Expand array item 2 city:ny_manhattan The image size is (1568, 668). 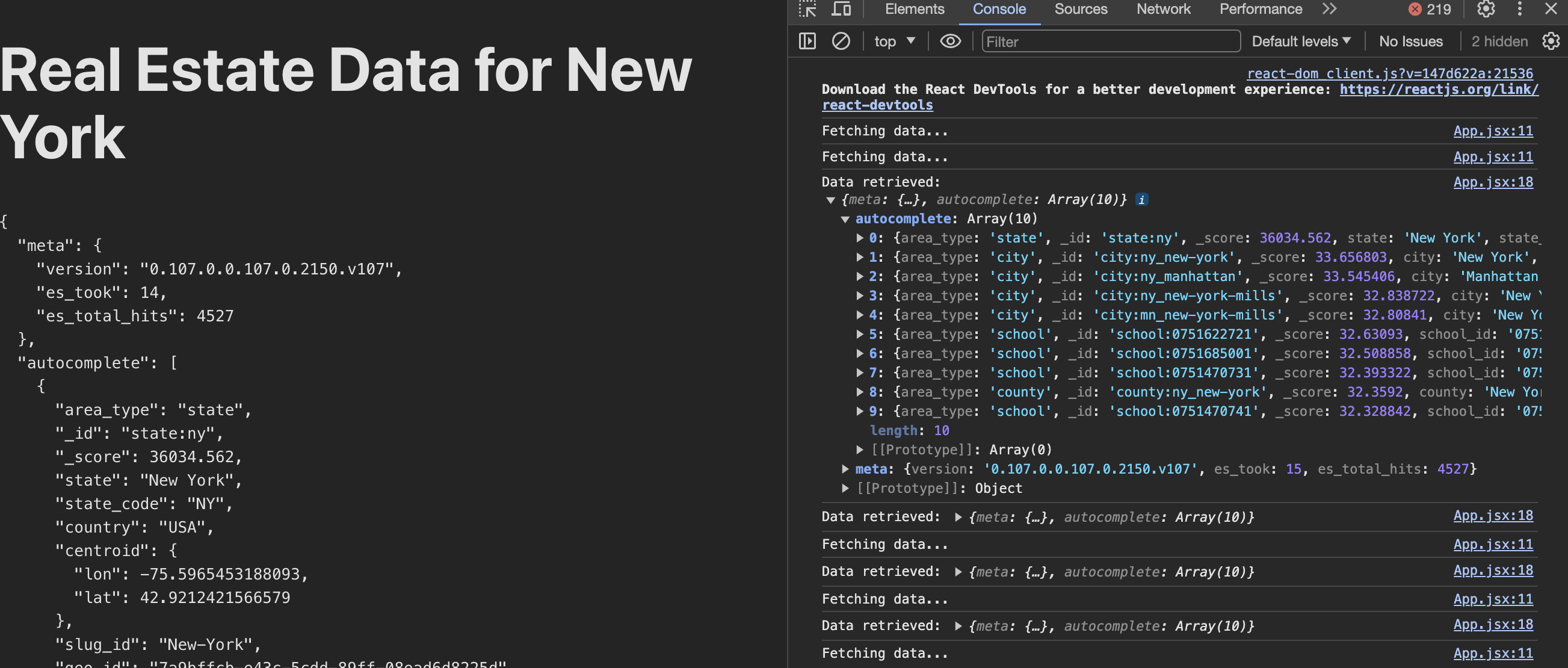(859, 276)
